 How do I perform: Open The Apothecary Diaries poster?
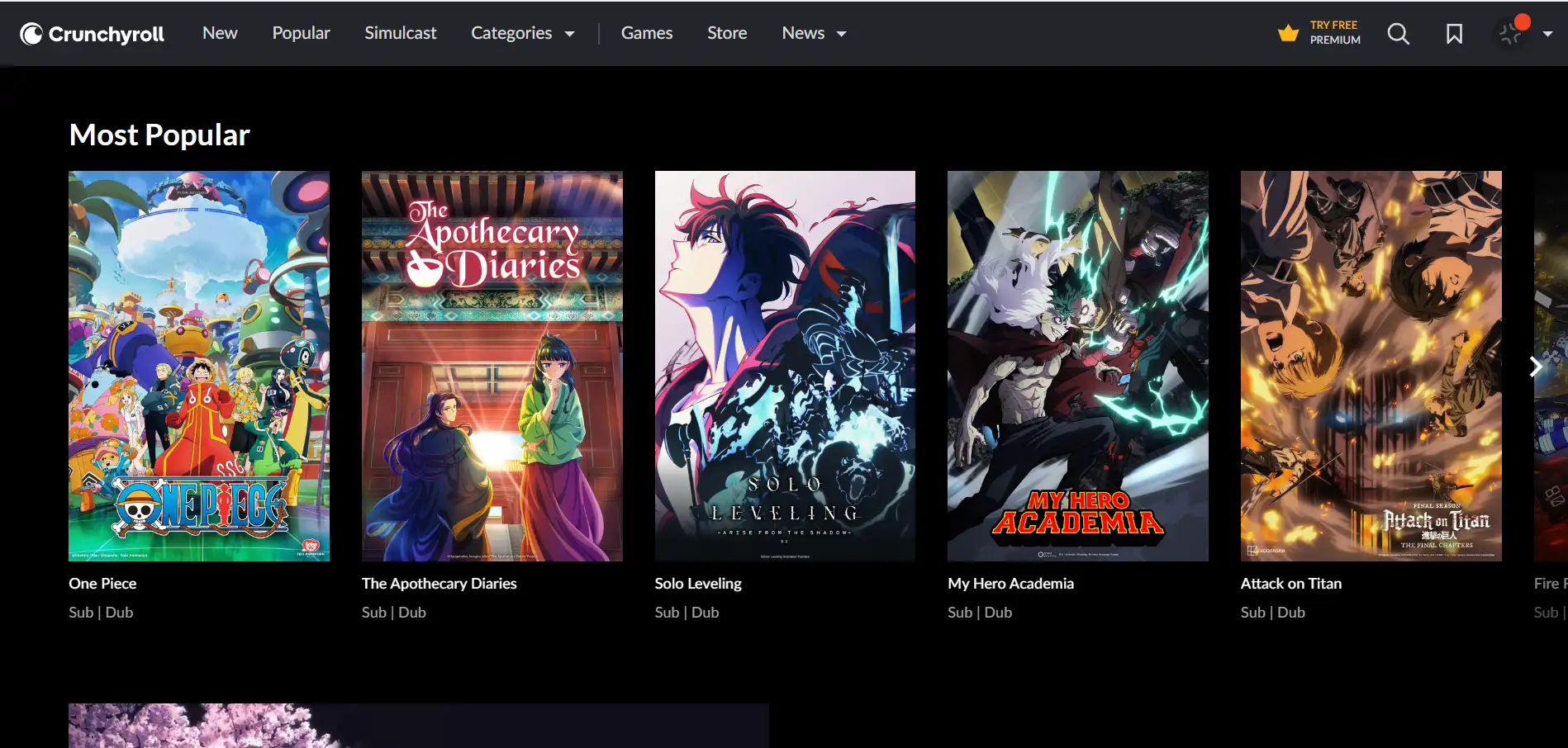[x=492, y=366]
